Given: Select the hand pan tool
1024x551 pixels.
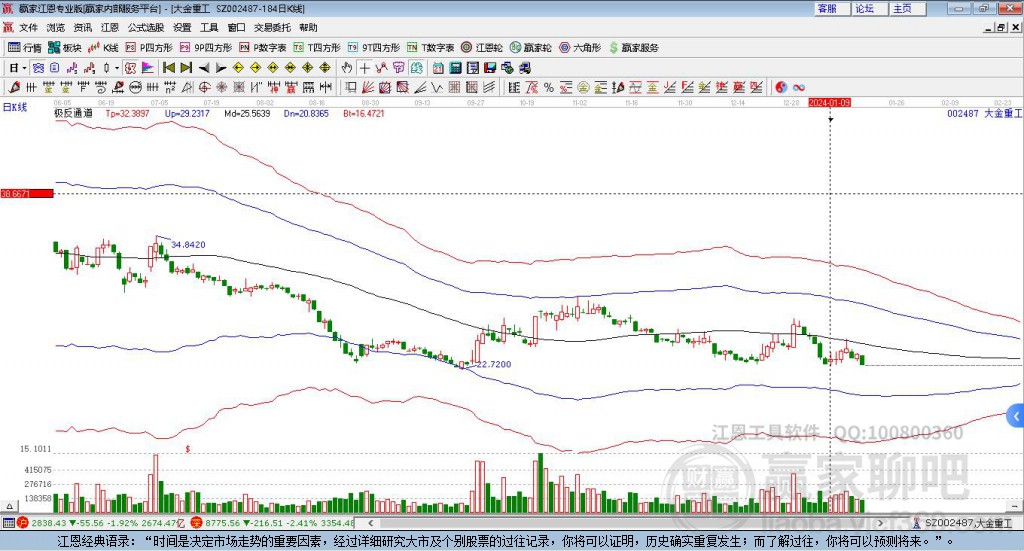Looking at the screenshot, I should (347, 68).
